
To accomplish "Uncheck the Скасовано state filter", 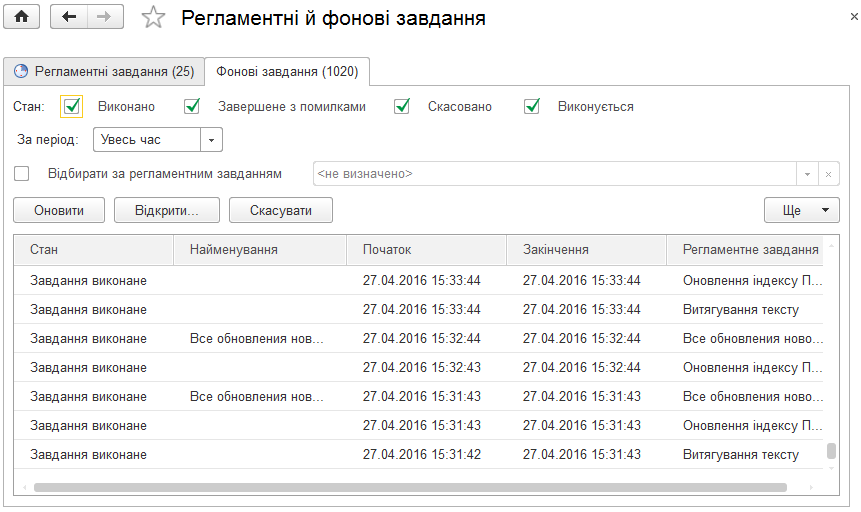I will click(402, 106).
